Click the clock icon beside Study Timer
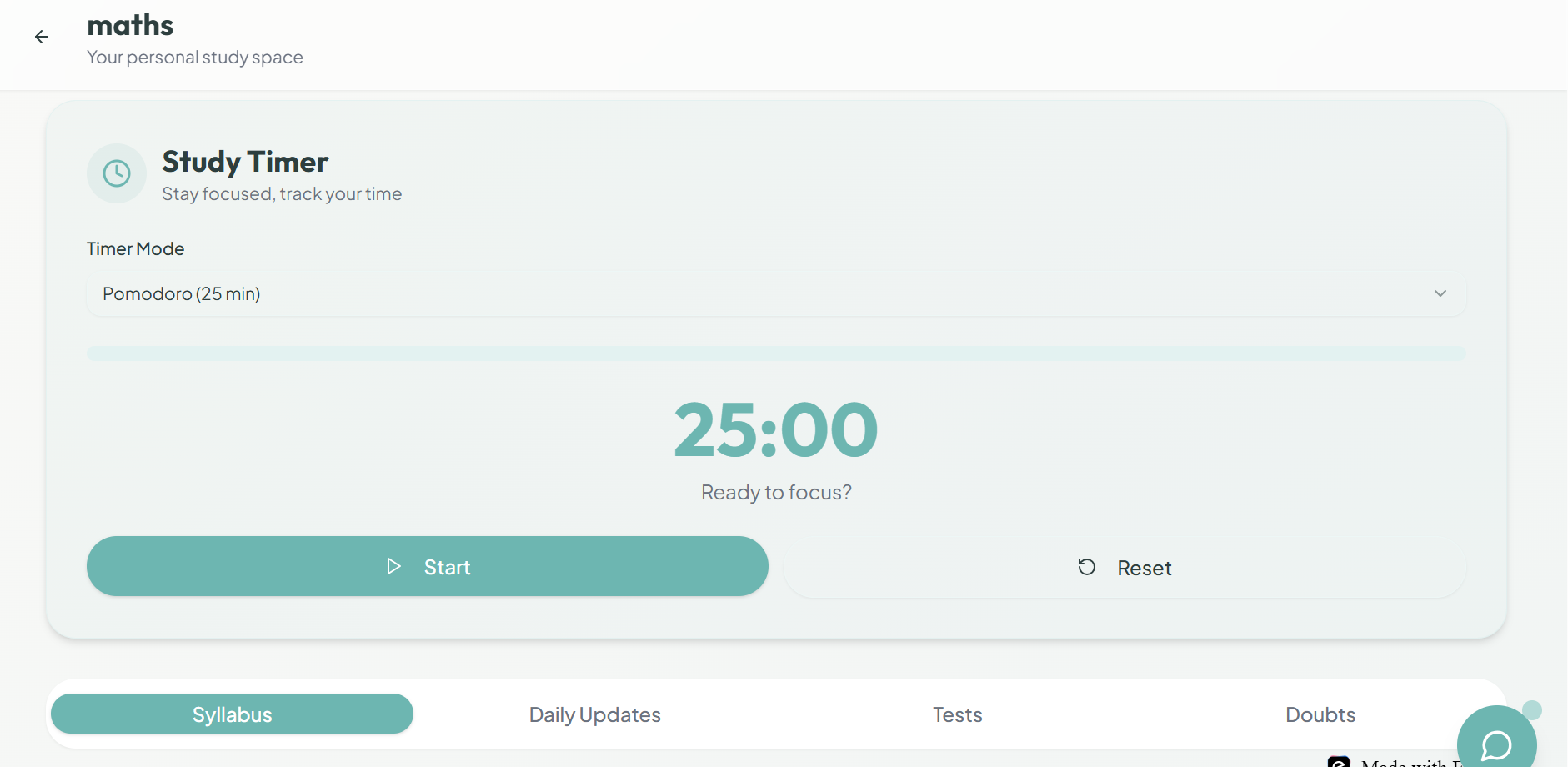 117,173
